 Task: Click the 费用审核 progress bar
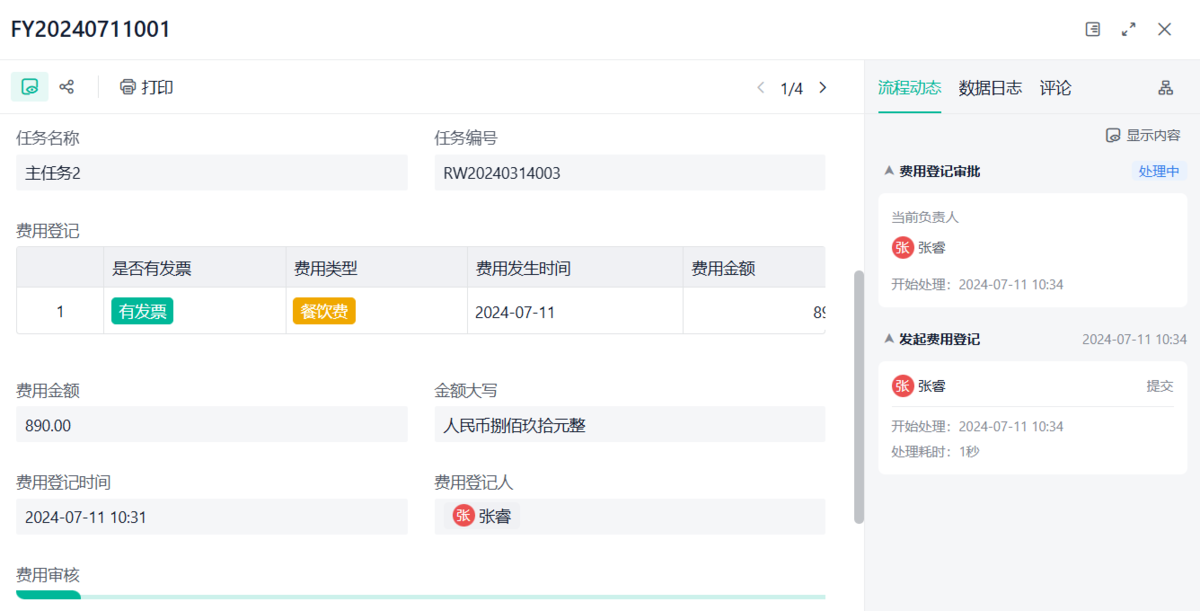420,596
